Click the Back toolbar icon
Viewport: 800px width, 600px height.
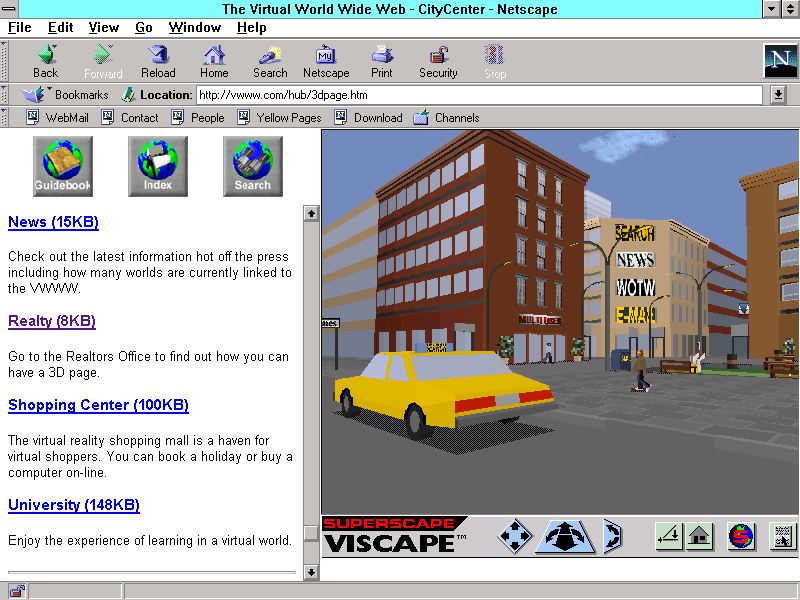point(46,61)
